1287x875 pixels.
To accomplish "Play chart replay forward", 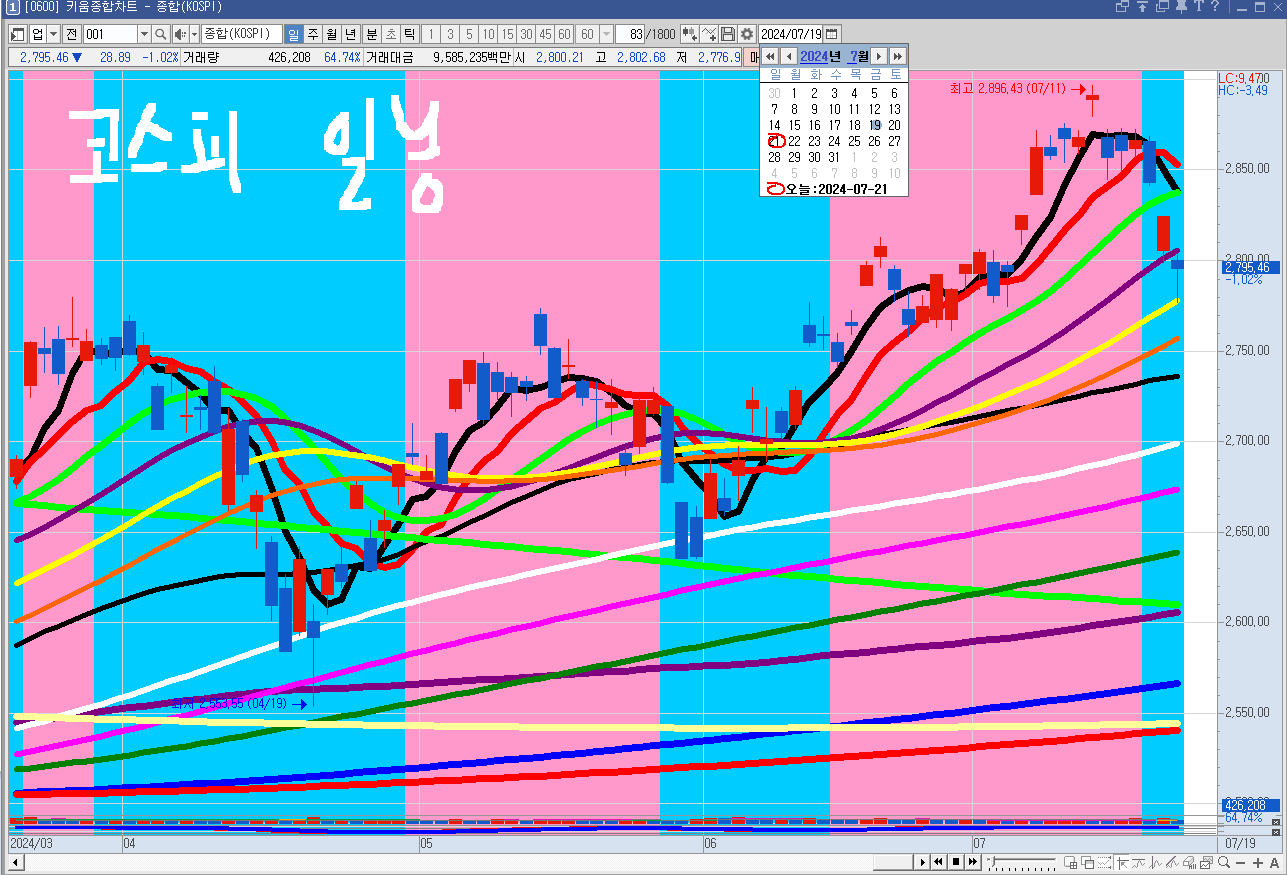I will [x=923, y=862].
